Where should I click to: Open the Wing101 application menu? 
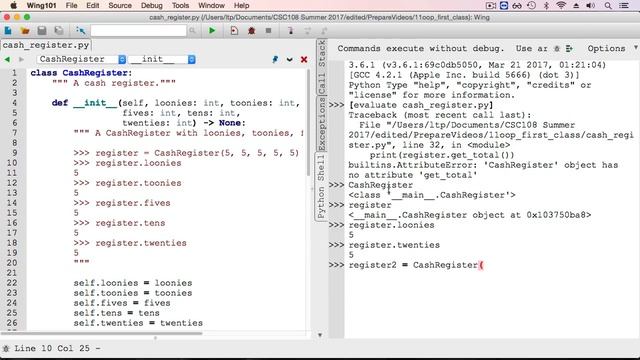pyautogui.click(x=41, y=6)
